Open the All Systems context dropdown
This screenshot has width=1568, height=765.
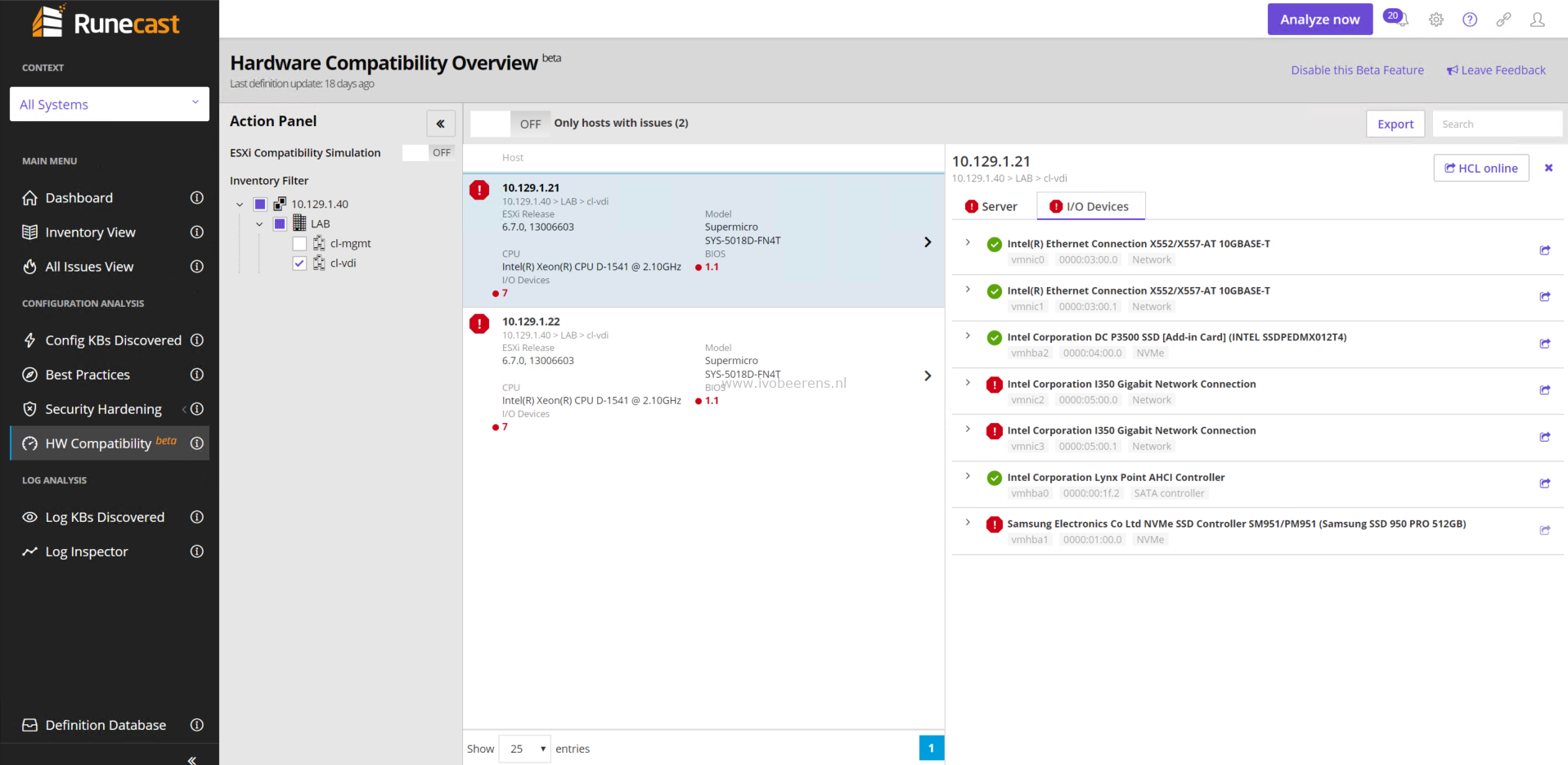pos(110,104)
